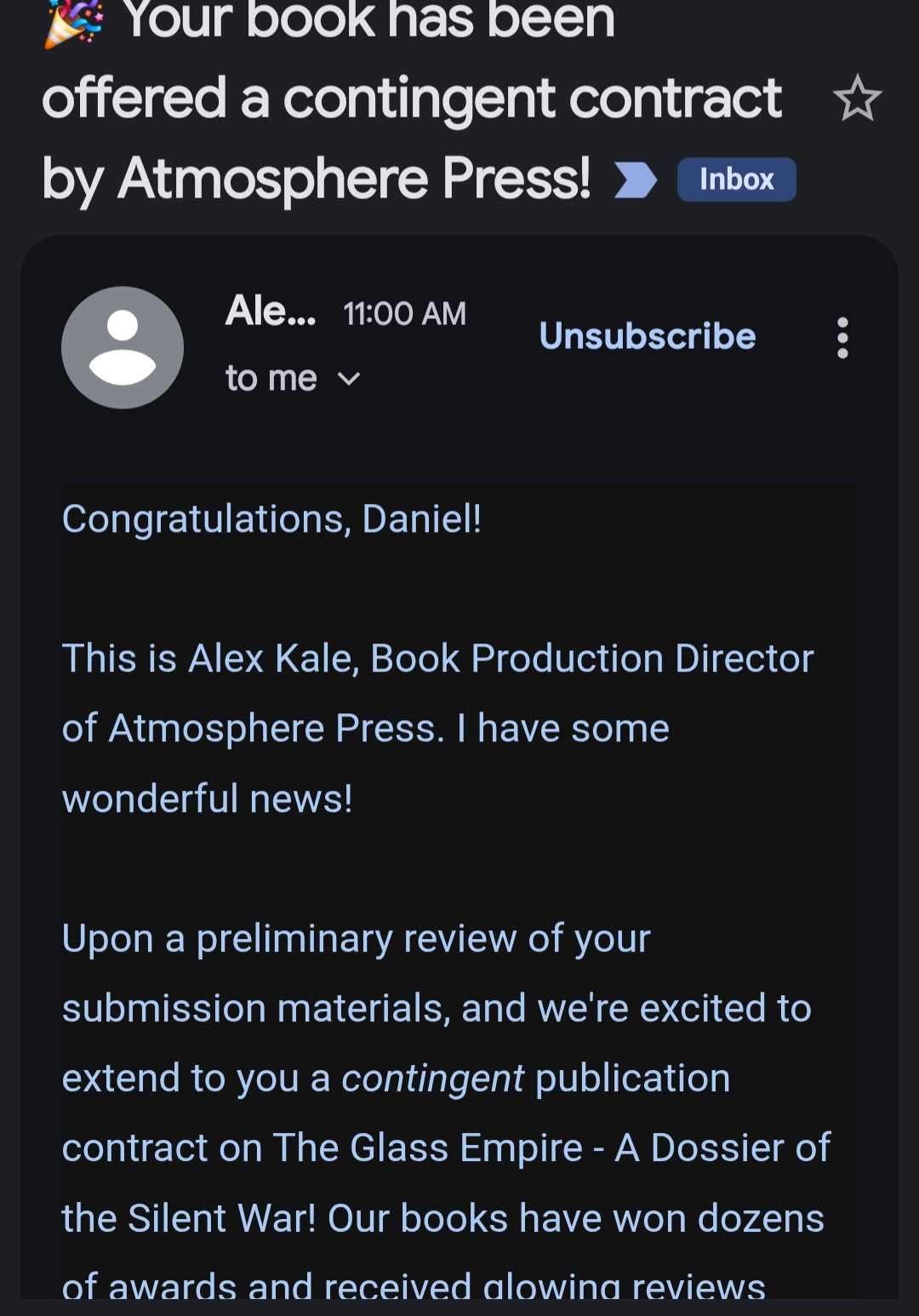Open the three-dot more options menu

pyautogui.click(x=842, y=338)
